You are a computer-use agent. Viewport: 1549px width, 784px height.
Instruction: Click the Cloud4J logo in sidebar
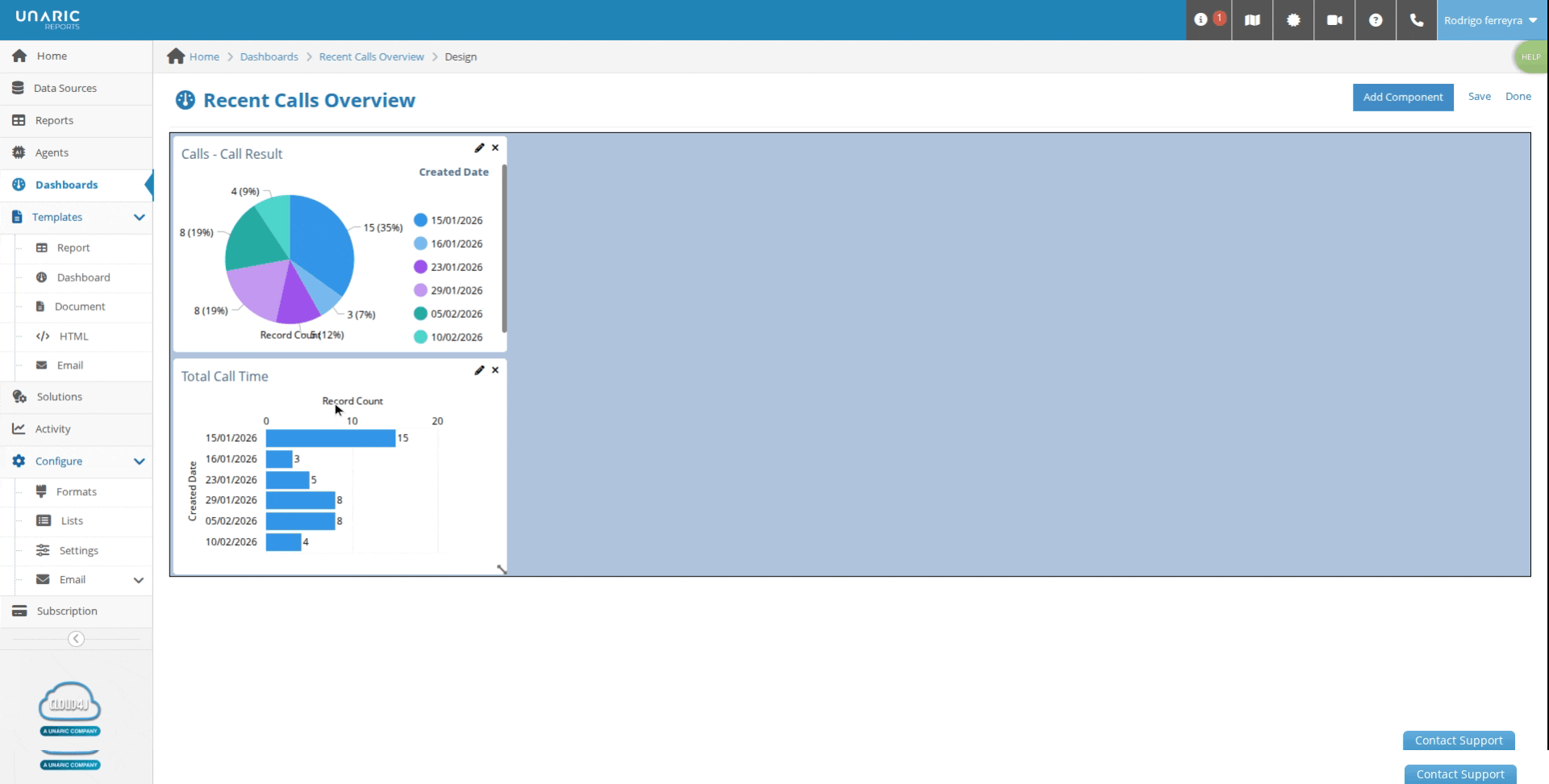tap(70, 708)
